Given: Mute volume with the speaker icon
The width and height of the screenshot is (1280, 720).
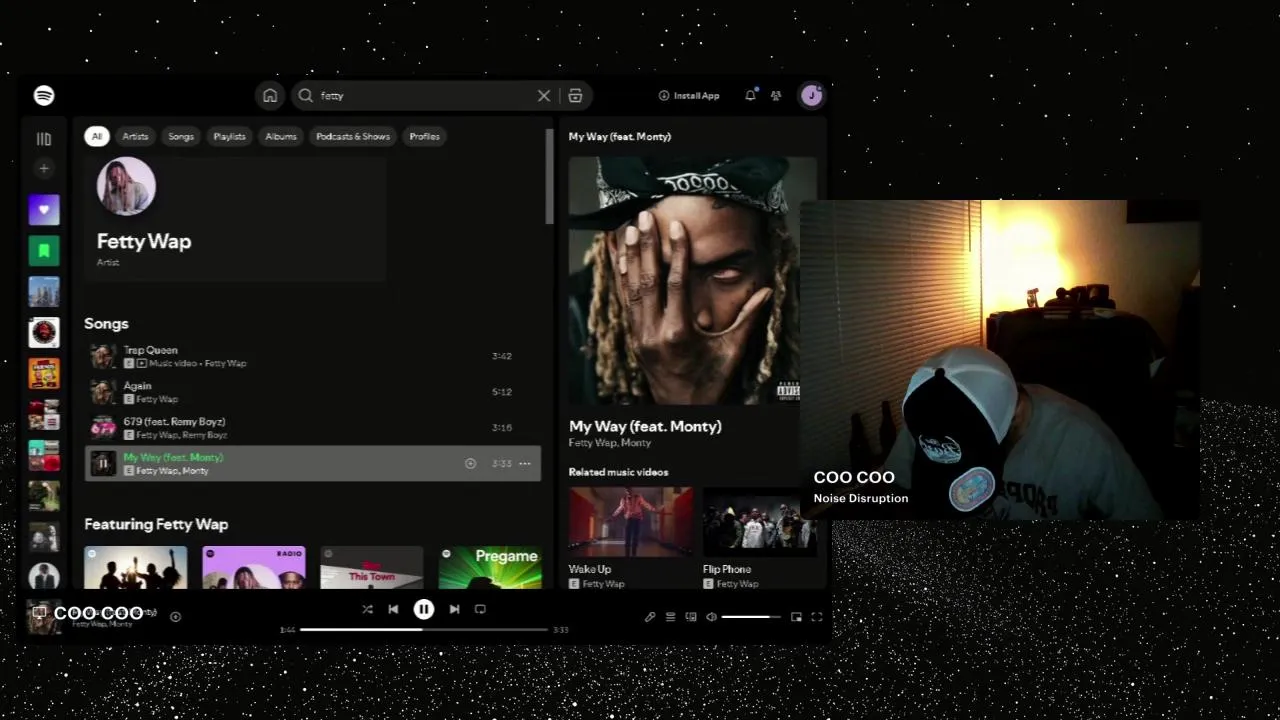Looking at the screenshot, I should point(711,617).
